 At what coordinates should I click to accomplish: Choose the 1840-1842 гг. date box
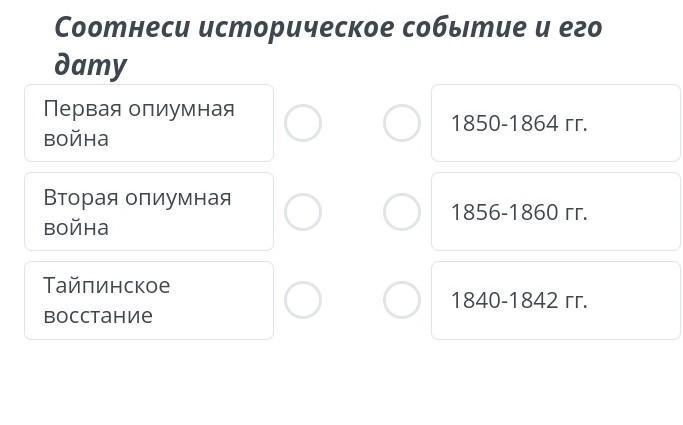pyautogui.click(x=555, y=300)
